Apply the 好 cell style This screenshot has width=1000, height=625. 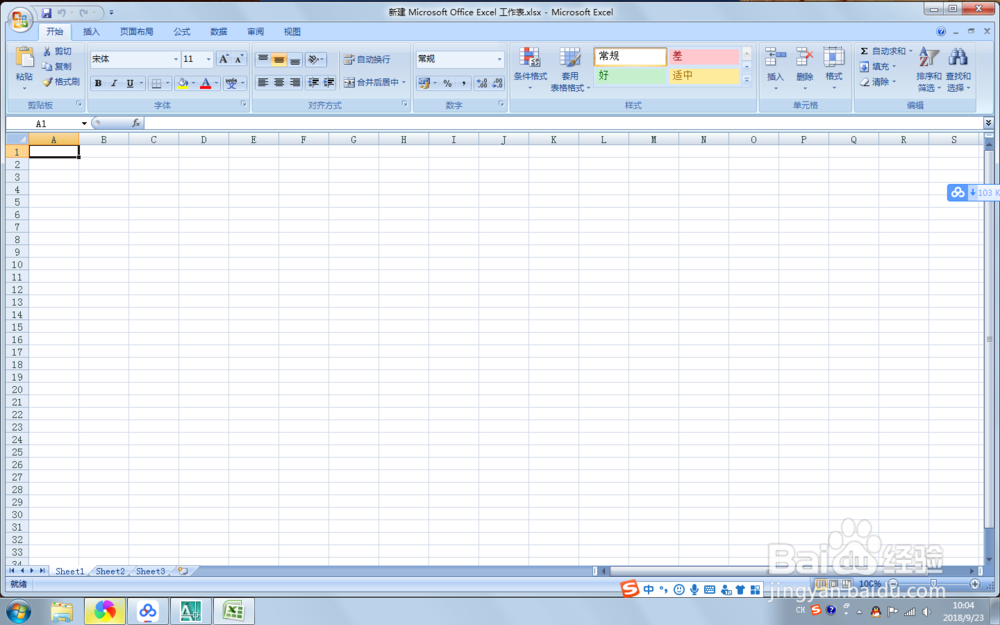point(630,75)
